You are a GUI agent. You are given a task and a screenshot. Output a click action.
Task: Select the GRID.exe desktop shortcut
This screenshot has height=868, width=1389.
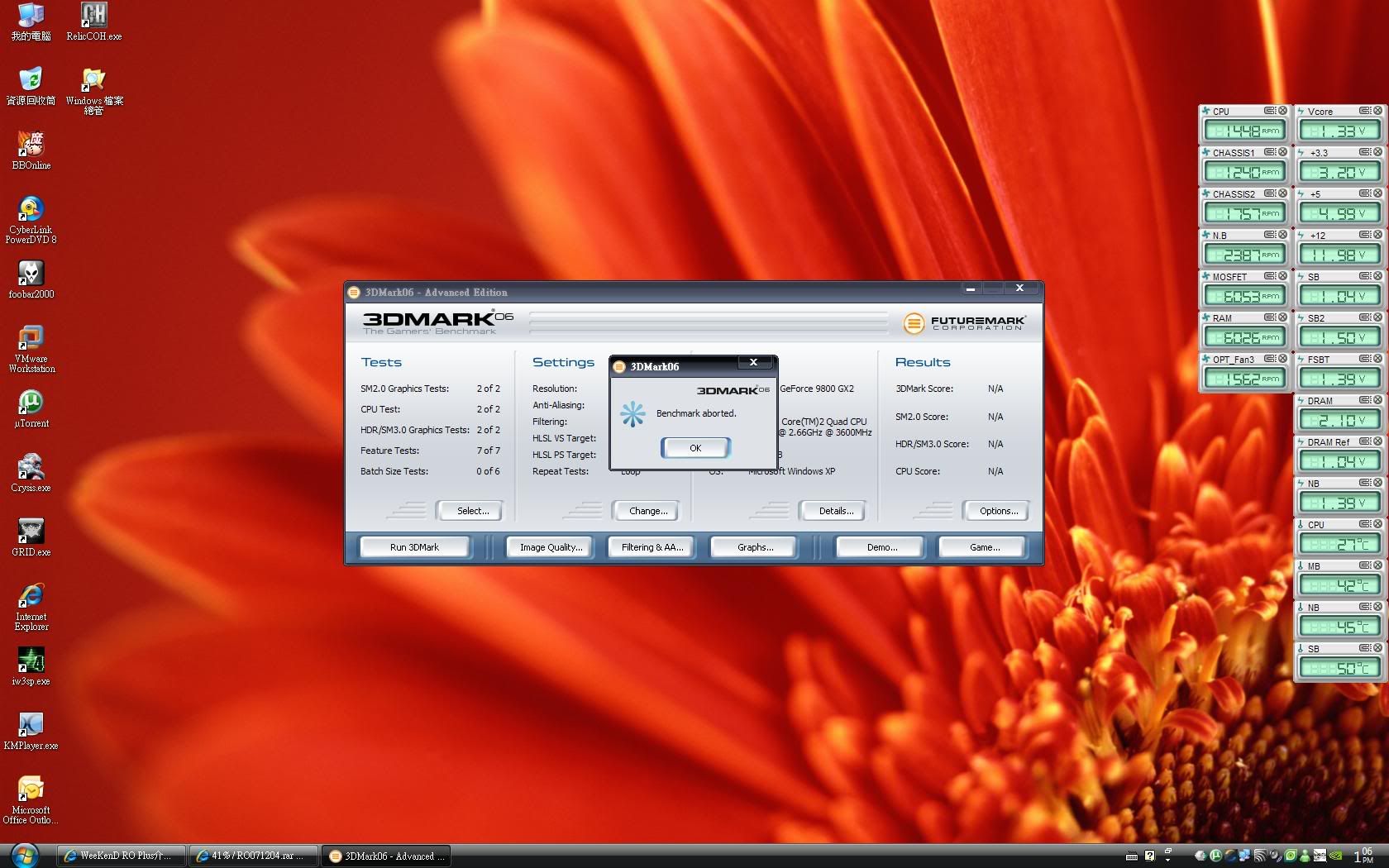(31, 538)
